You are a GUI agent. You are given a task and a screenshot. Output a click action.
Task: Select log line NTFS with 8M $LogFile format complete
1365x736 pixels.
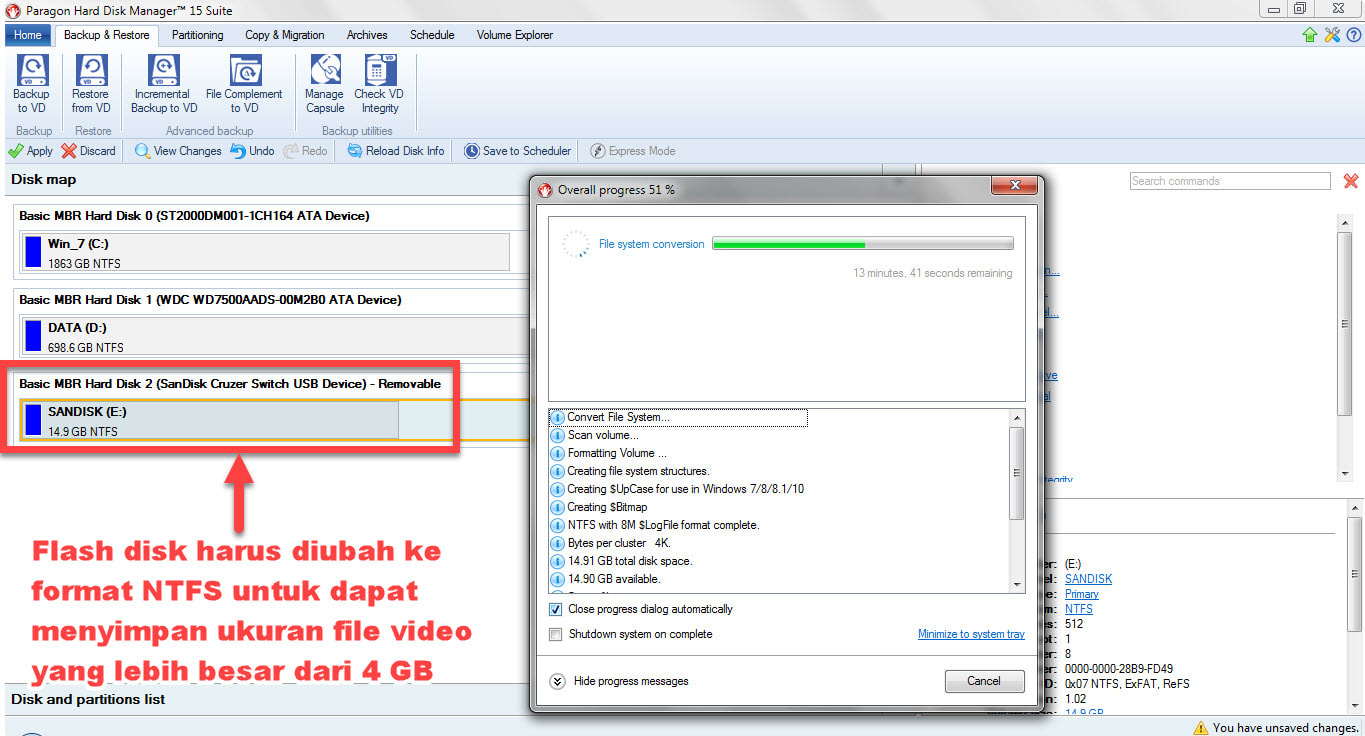point(663,525)
